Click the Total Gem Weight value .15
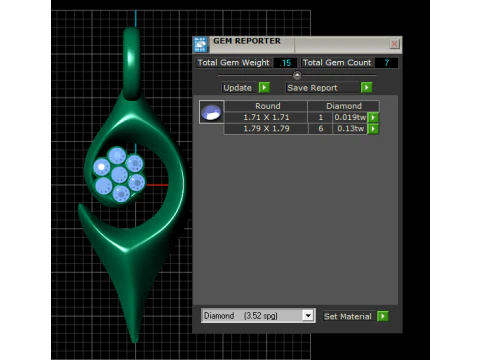This screenshot has width=480, height=360. click(x=285, y=63)
